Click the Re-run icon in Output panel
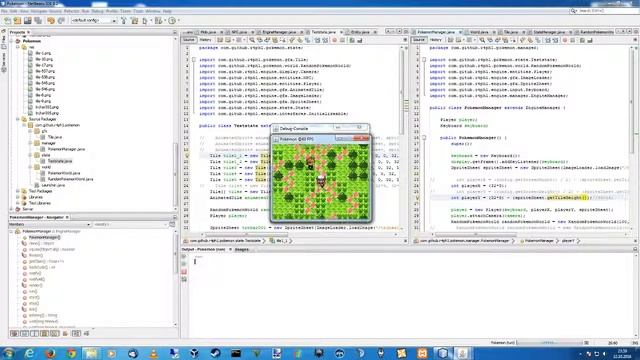This screenshot has width=640, height=360. pos(184,257)
